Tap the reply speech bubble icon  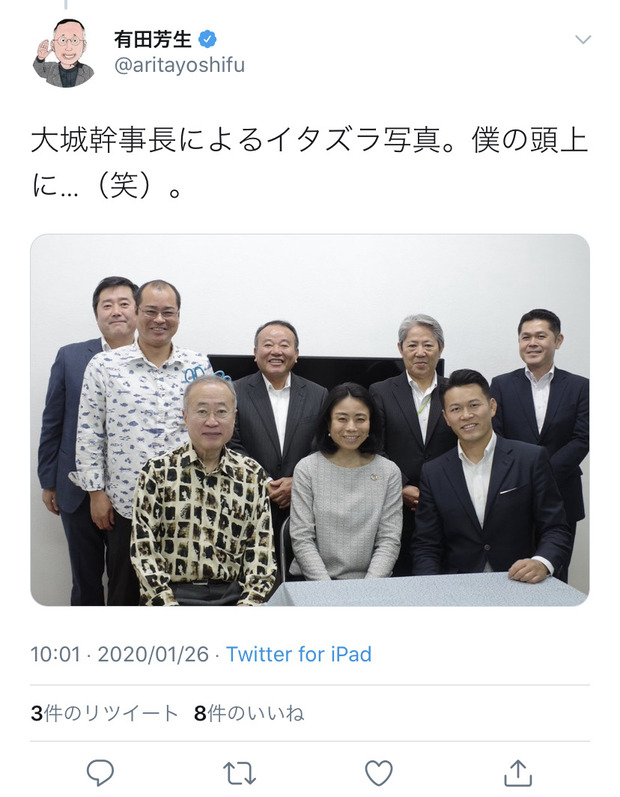tap(100, 773)
